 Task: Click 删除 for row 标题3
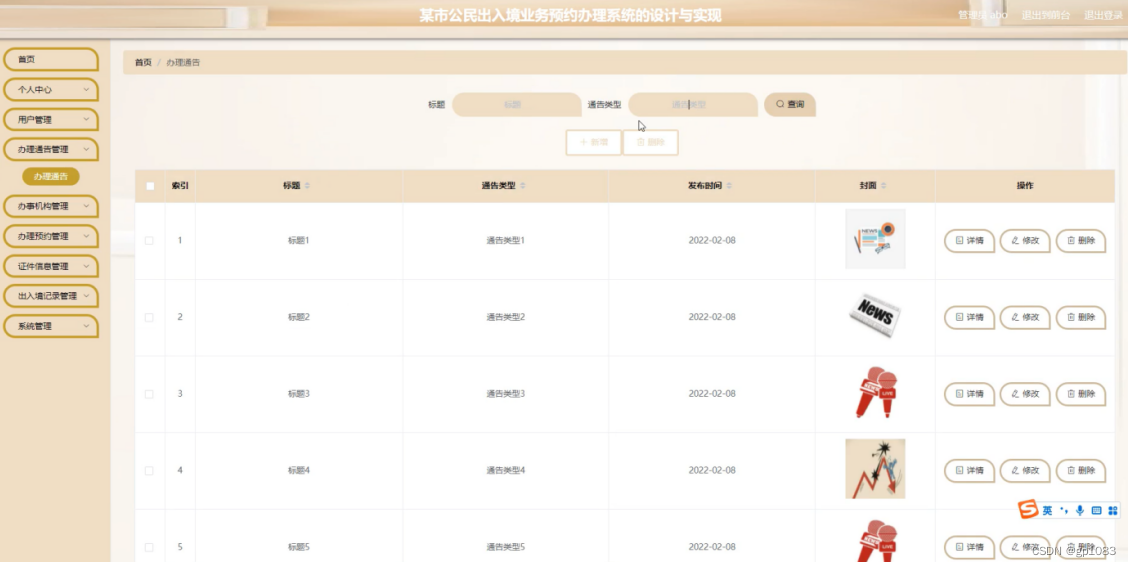point(1081,394)
